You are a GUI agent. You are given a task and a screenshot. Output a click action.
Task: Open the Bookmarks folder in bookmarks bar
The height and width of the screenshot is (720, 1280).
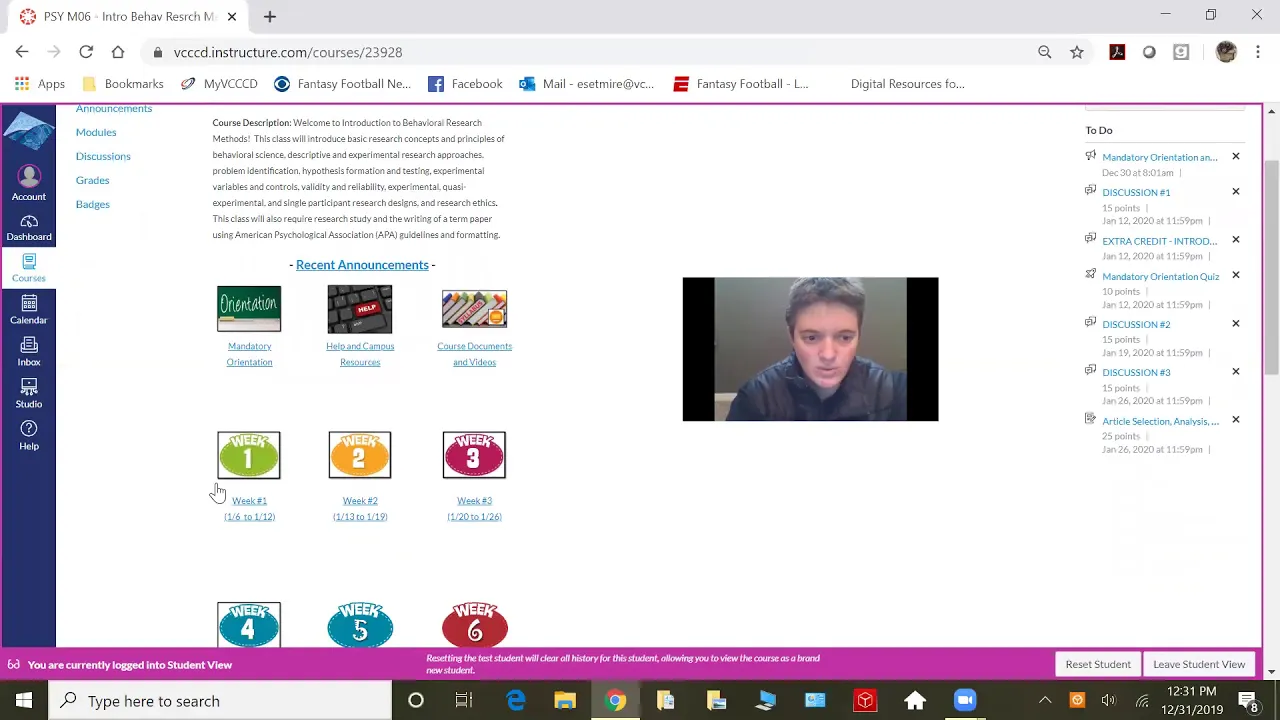pyautogui.click(x=123, y=84)
